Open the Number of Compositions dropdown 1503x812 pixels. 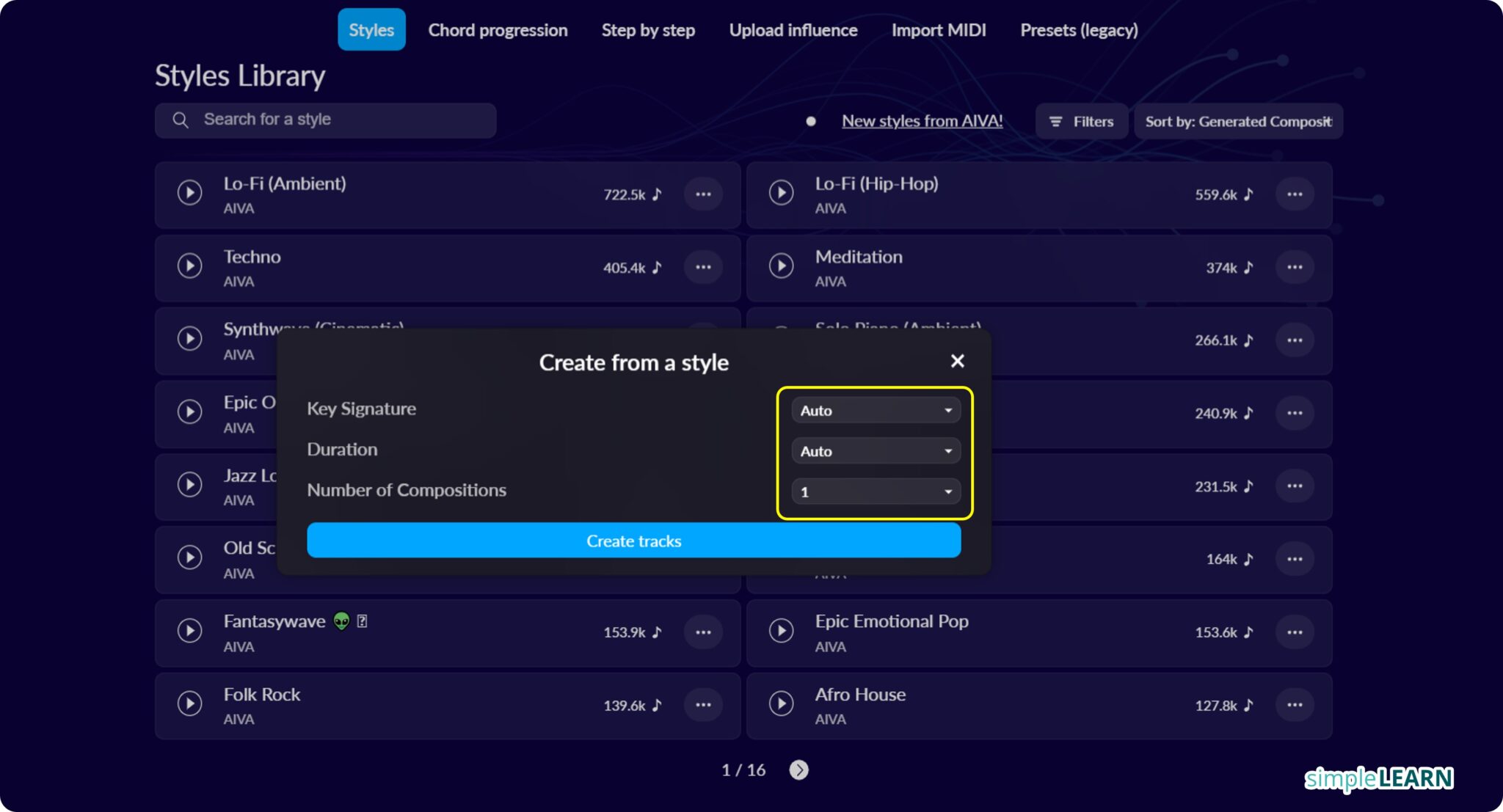point(876,491)
